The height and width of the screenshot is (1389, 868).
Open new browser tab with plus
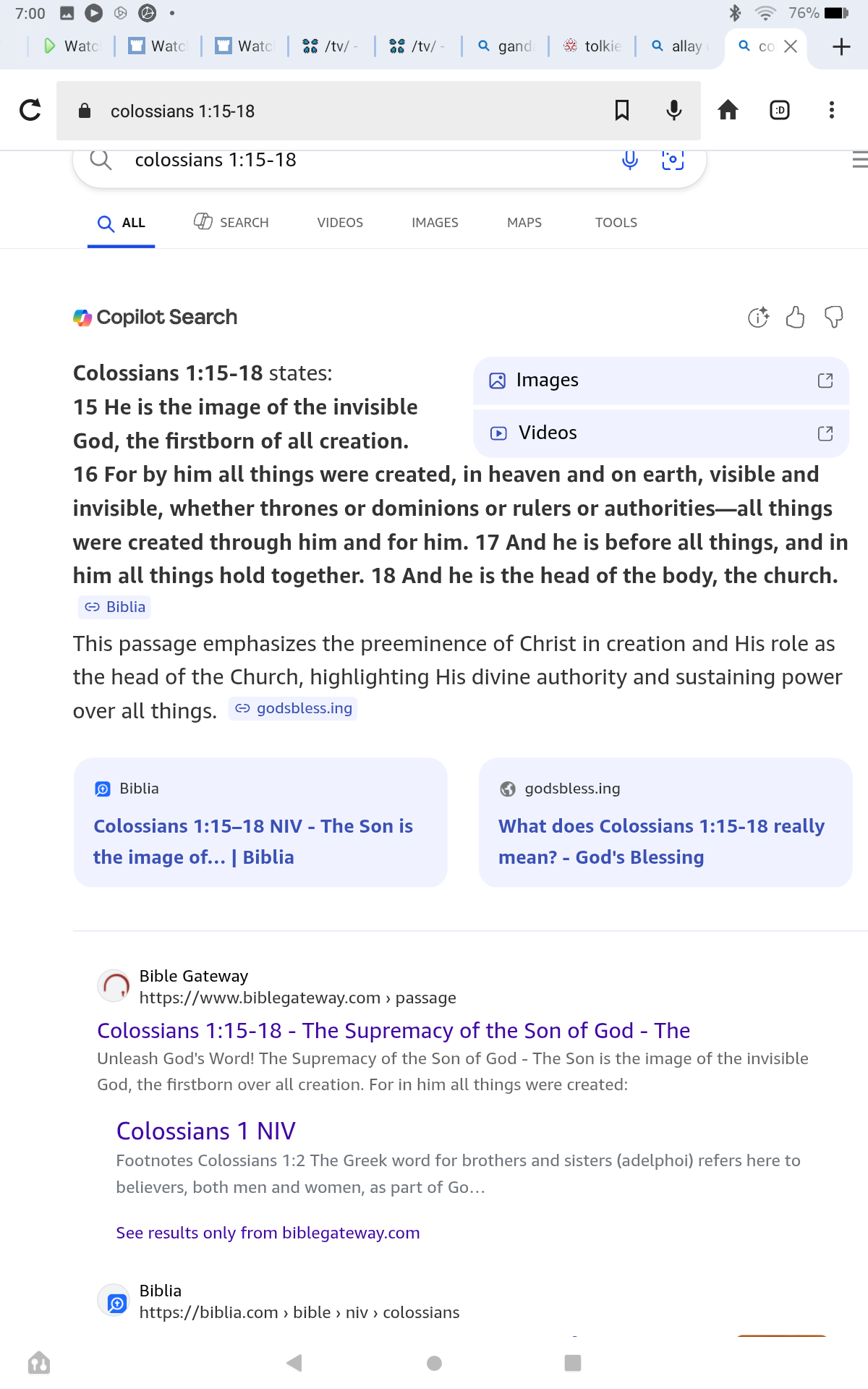pos(841,47)
